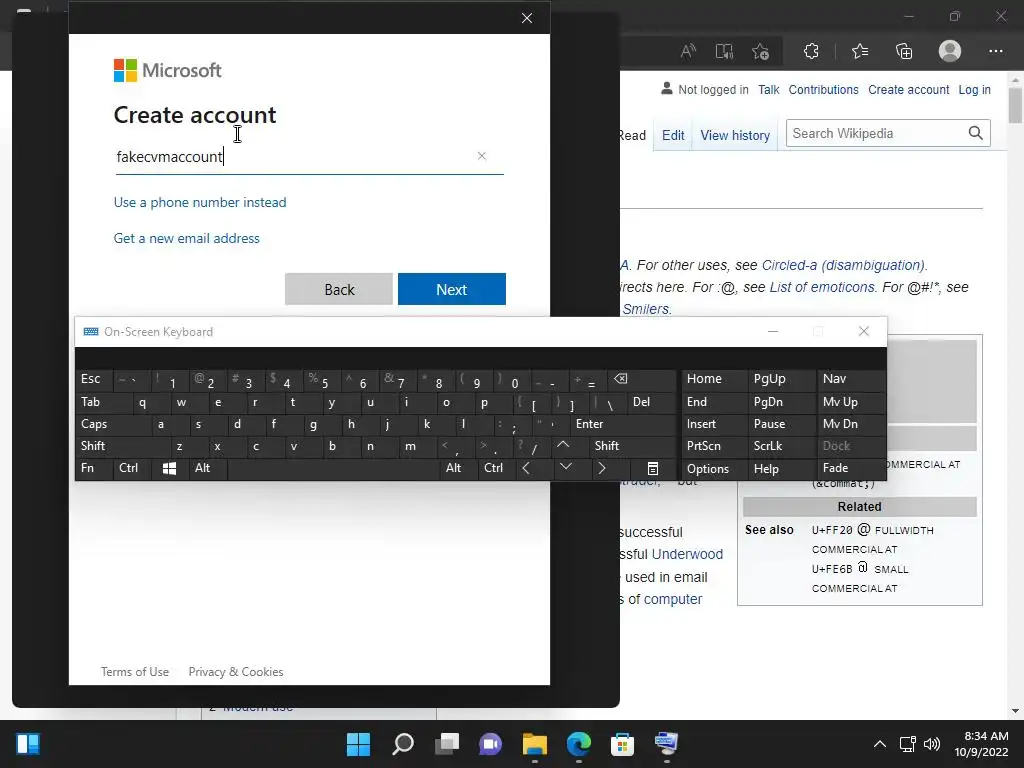Click Create account link on Wikipedia
Screen dimensions: 1024x768
(908, 89)
